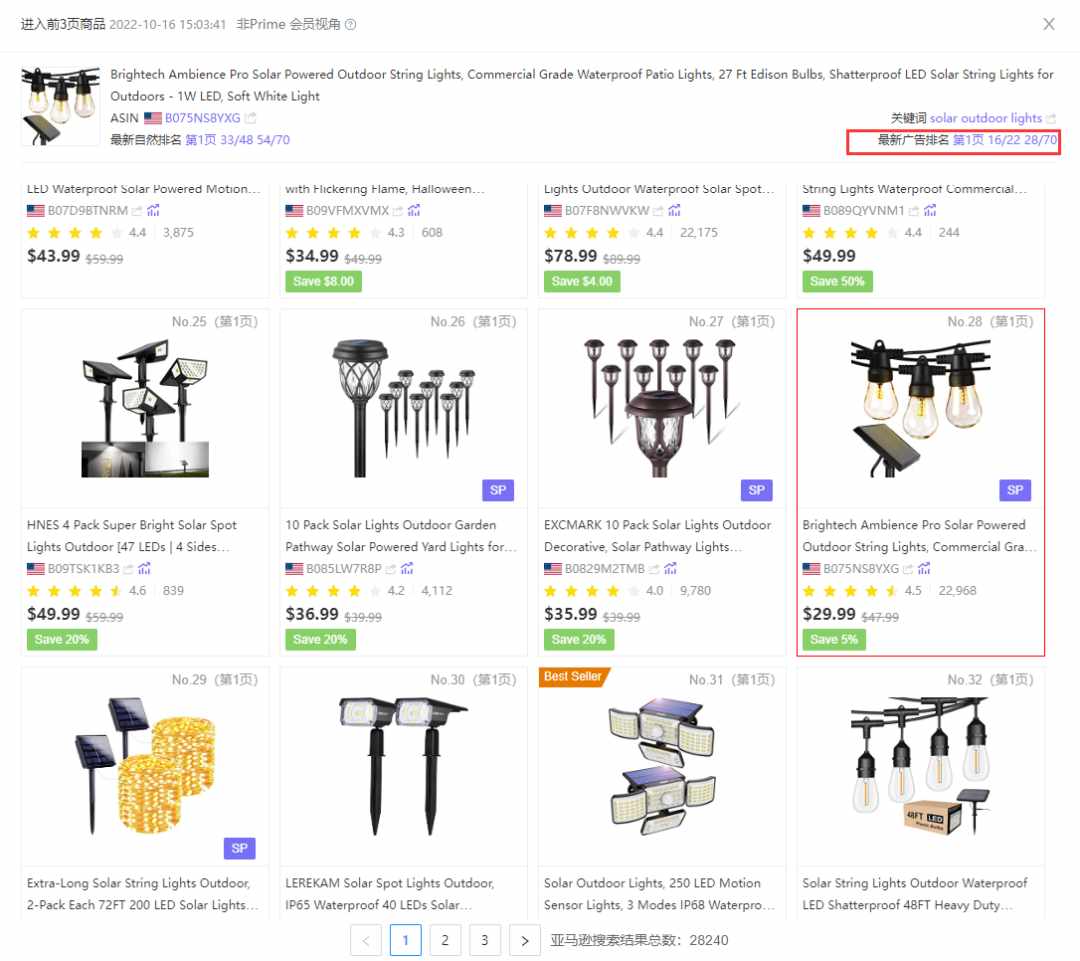Go to previous results page arrow

tap(366, 940)
